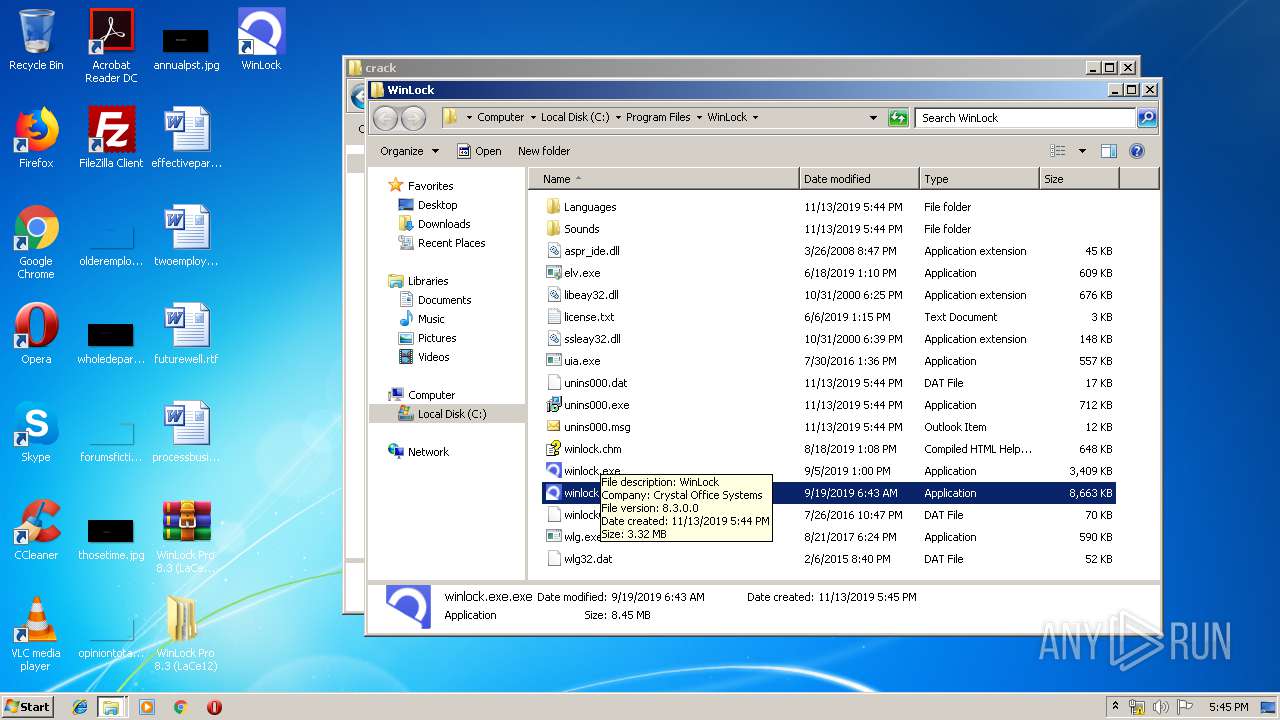The image size is (1280, 720).
Task: Click the Windows Explorer taskbar button
Action: pyautogui.click(x=111, y=707)
